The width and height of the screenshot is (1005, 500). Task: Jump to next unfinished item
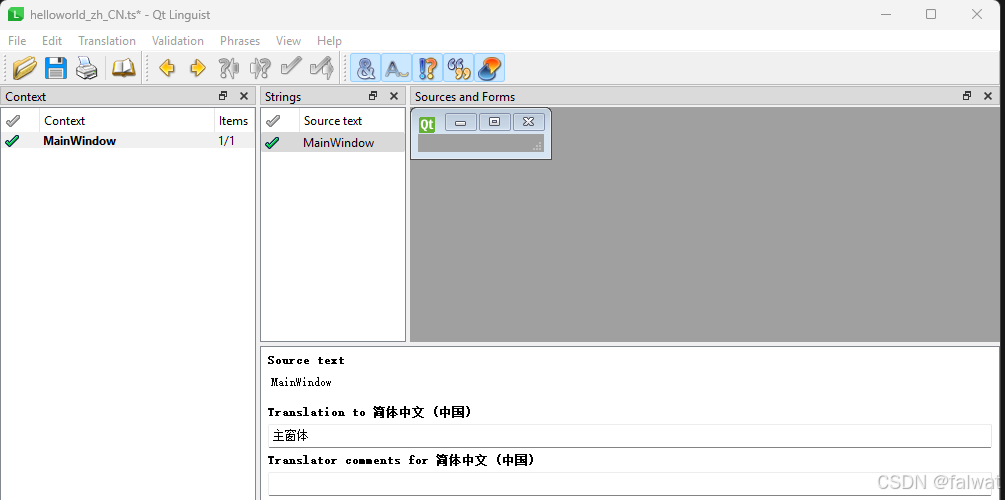tap(260, 67)
